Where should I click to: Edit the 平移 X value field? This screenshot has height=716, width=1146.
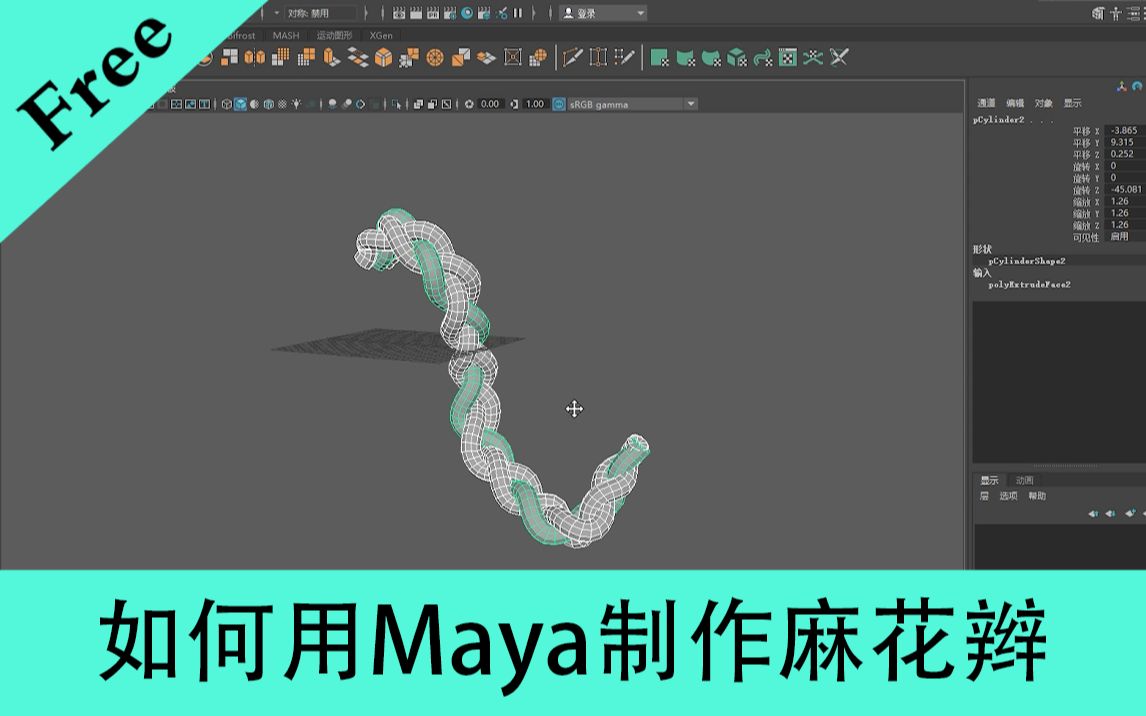[x=1123, y=131]
